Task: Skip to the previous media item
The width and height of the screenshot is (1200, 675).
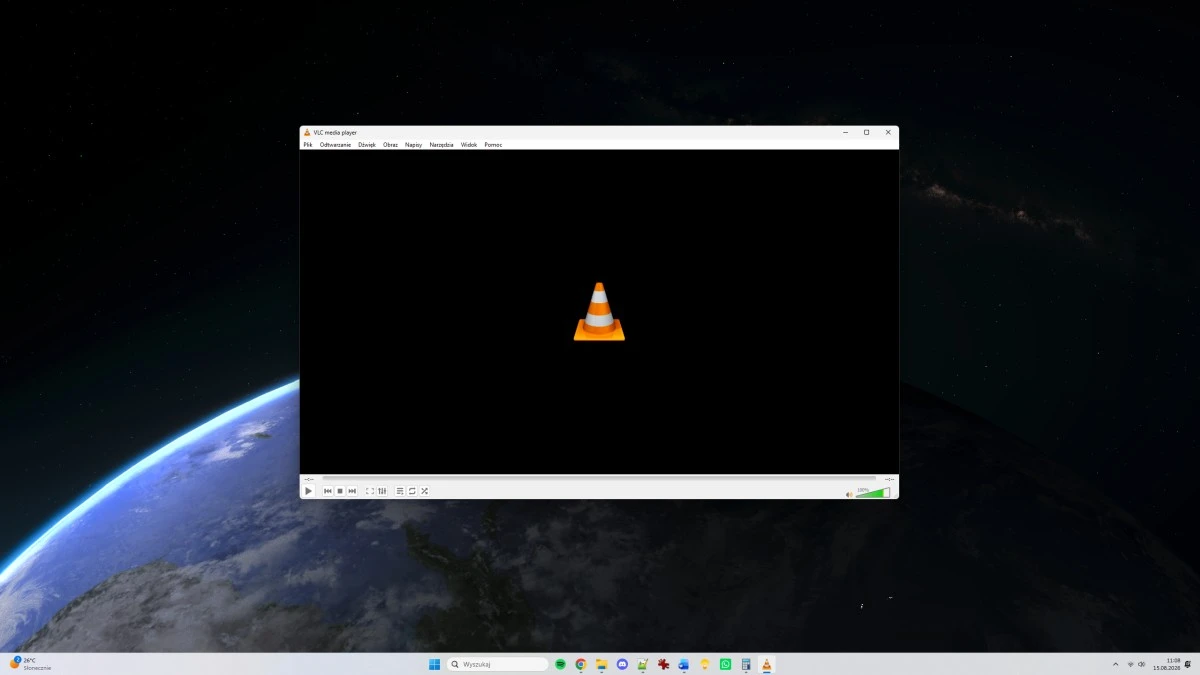Action: point(327,491)
